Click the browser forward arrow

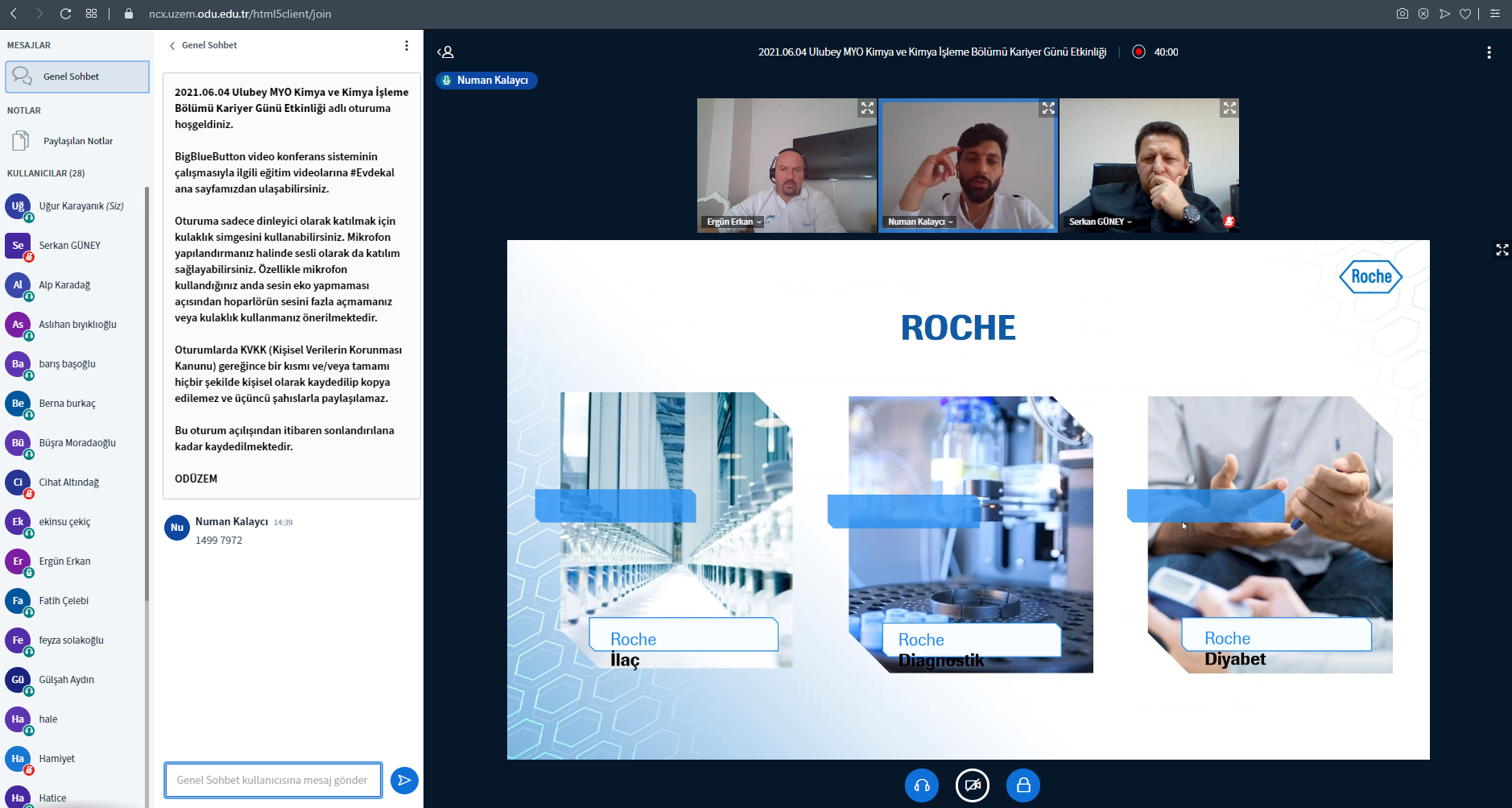39,14
